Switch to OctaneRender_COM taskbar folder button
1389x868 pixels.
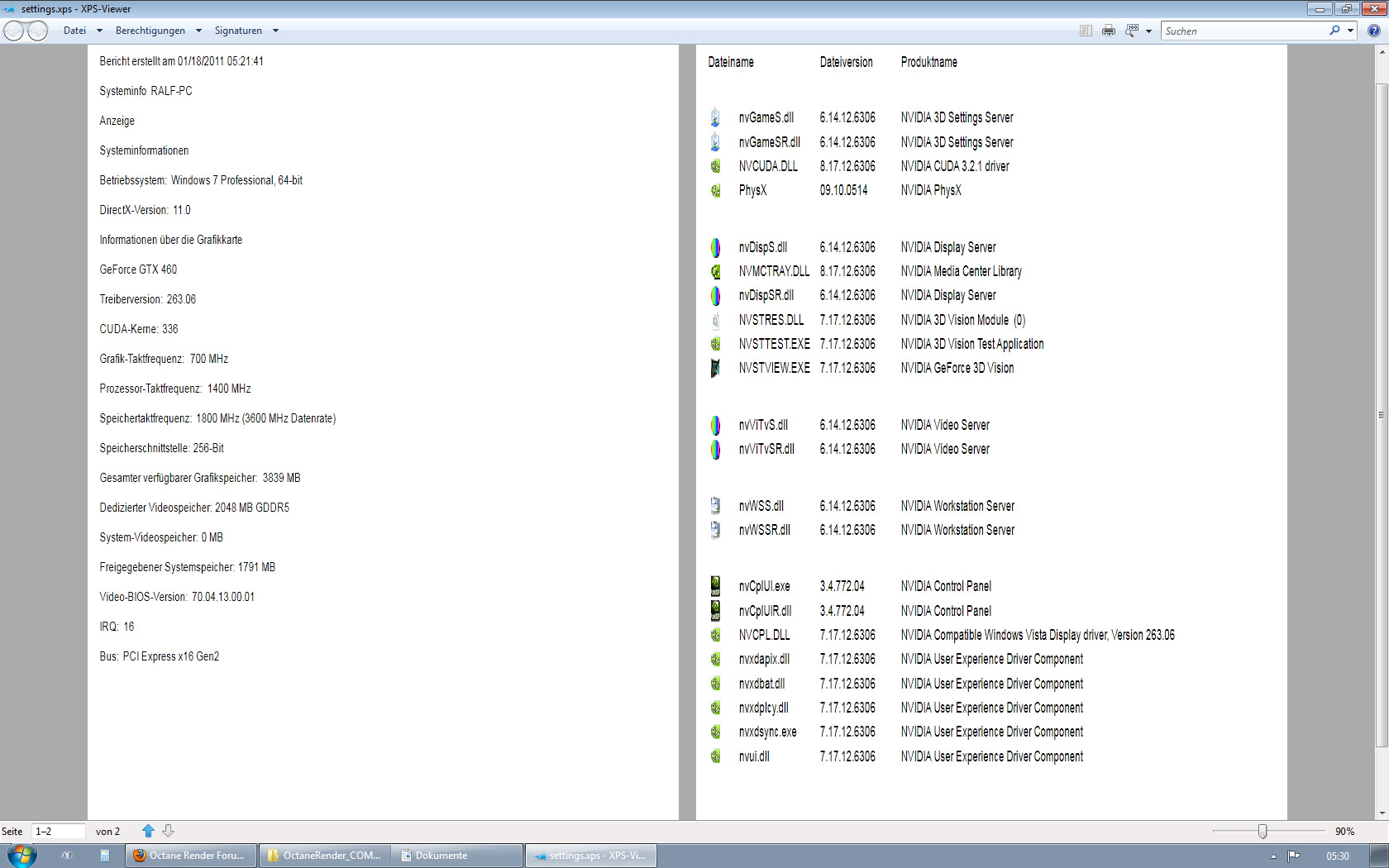324,856
